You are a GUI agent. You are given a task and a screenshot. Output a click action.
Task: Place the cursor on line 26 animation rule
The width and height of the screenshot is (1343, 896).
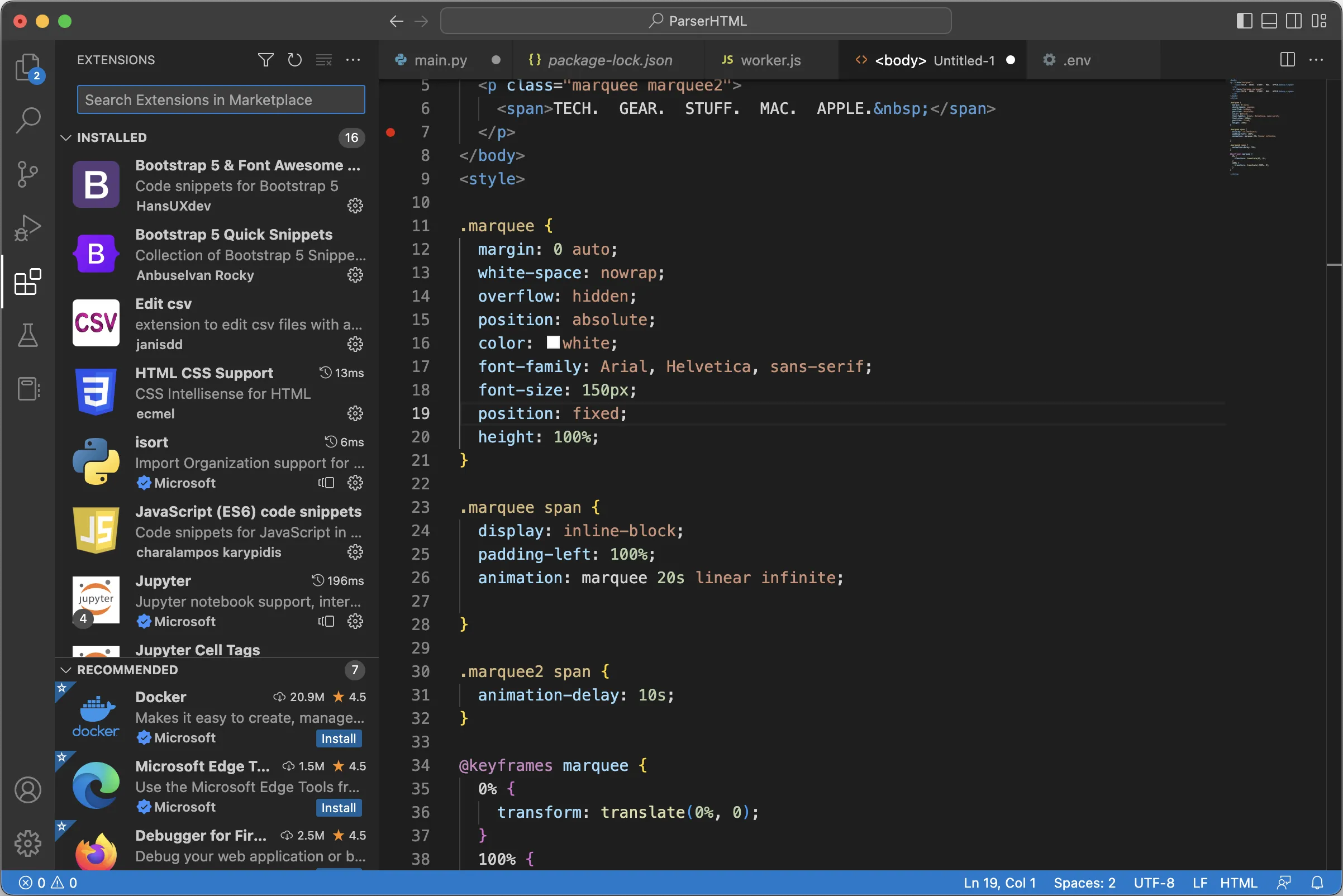[660, 578]
